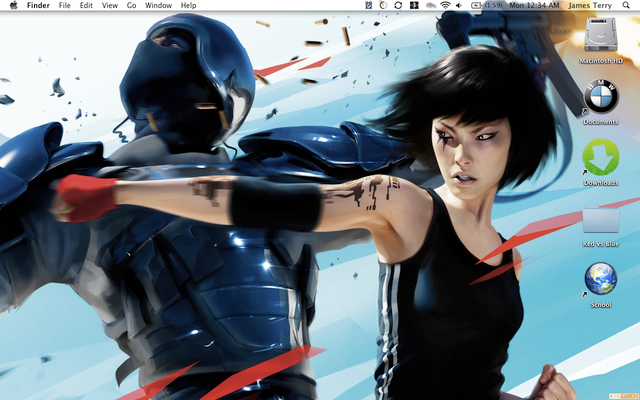Screen dimensions: 640x400
Task: Select the BMW logo Documents shortcut
Action: click(601, 96)
